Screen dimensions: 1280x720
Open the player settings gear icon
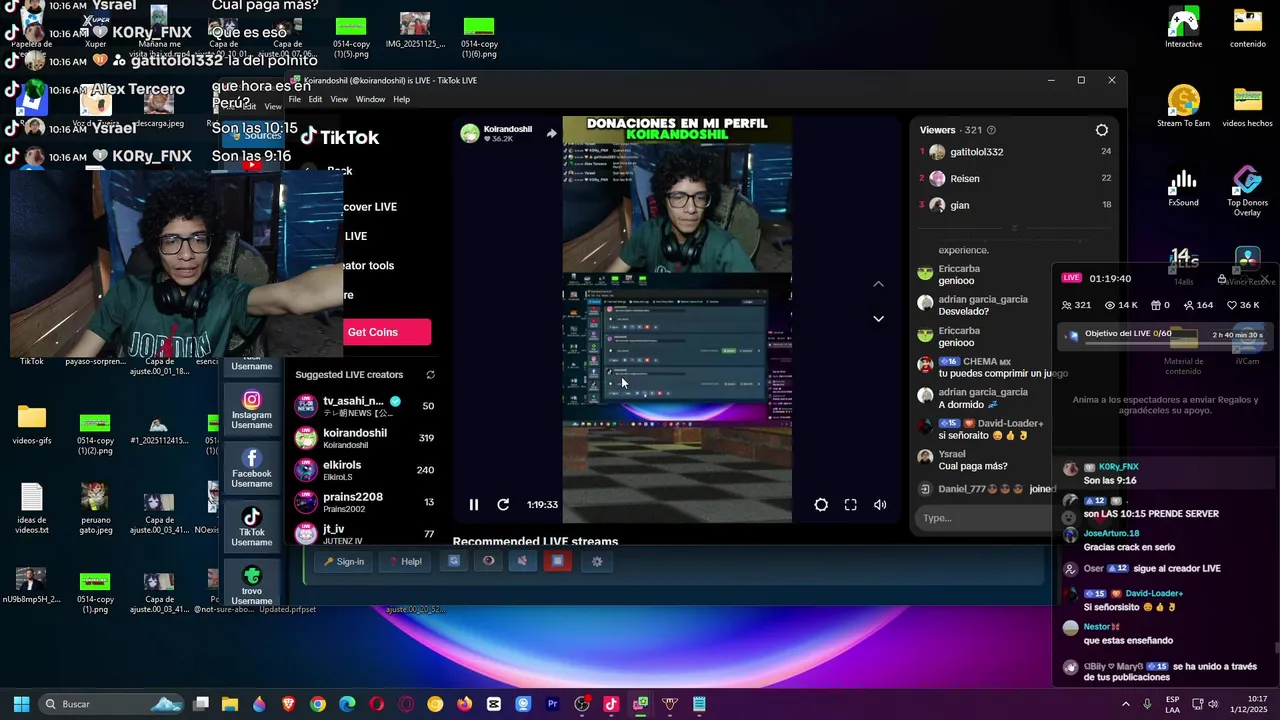(x=821, y=505)
